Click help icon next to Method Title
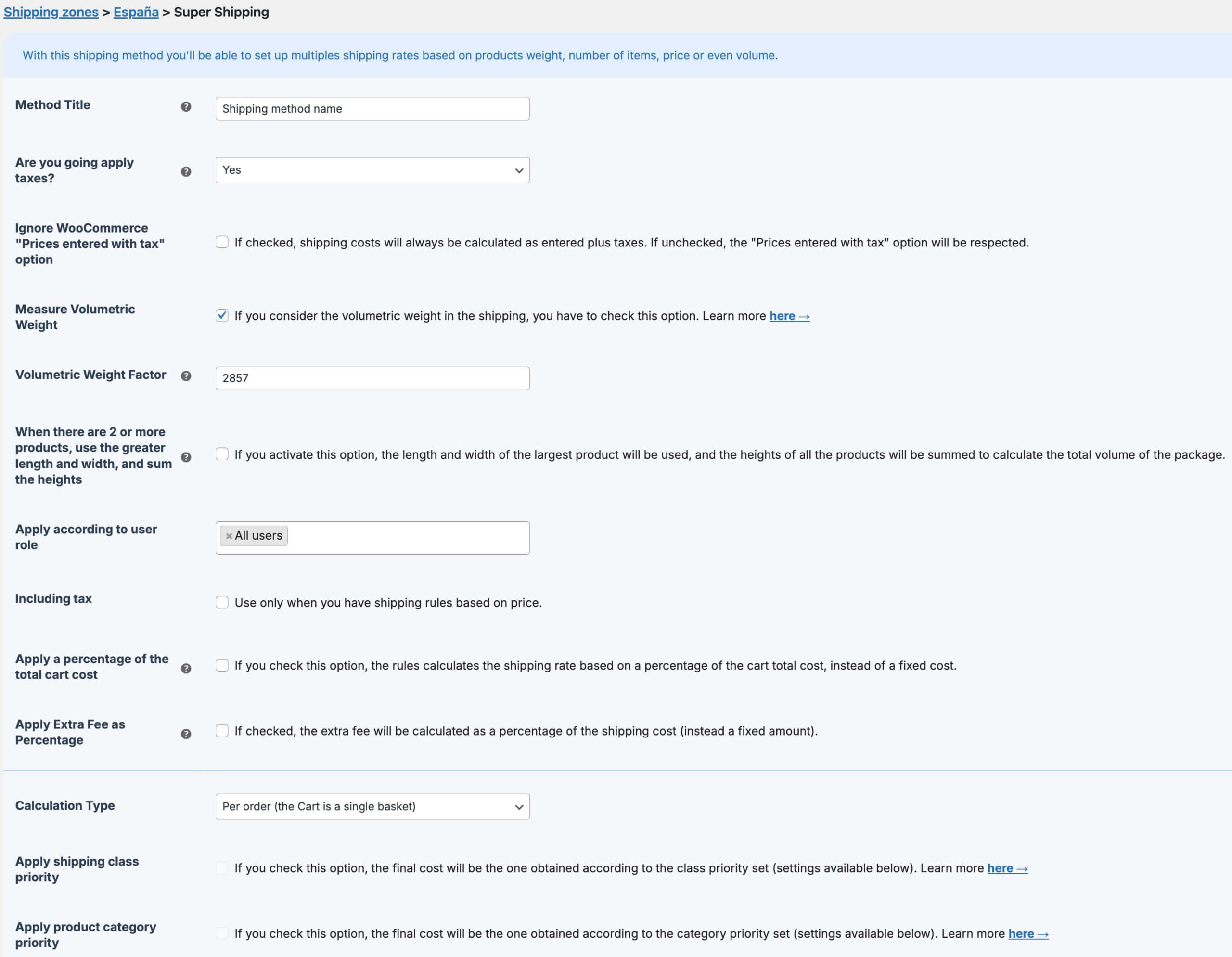Viewport: 1232px width, 957px height. pyautogui.click(x=186, y=107)
